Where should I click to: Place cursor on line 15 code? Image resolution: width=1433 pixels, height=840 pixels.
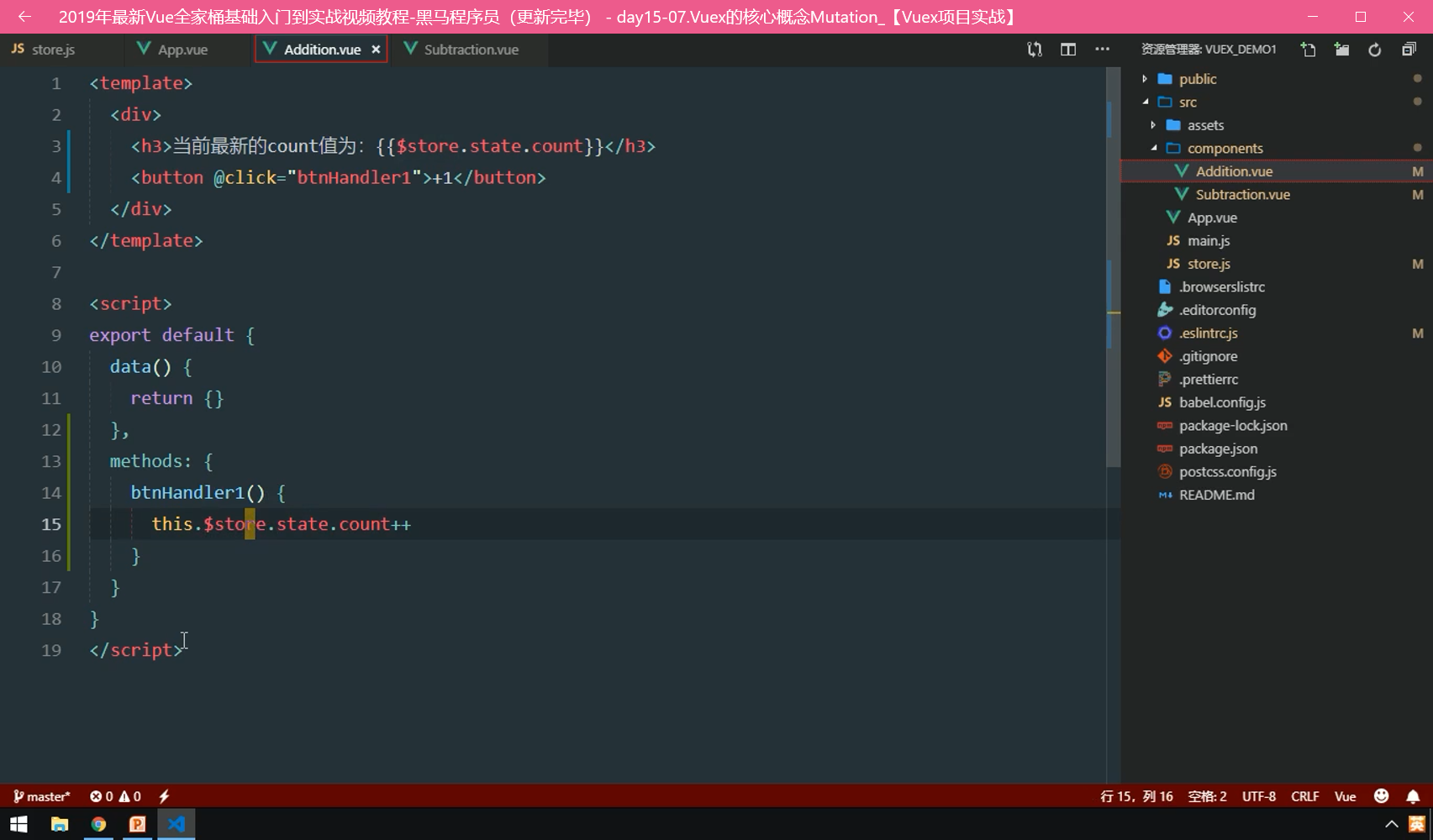coord(281,524)
